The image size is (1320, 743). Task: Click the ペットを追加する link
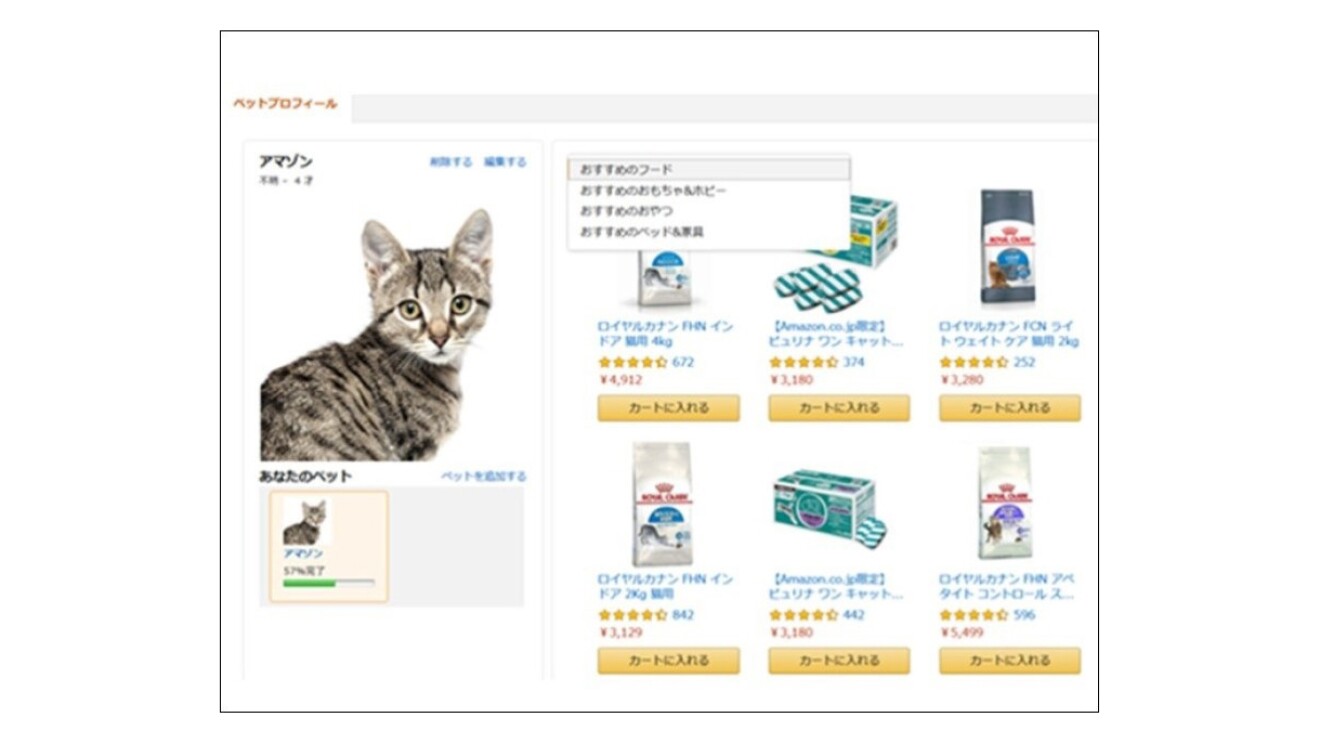[x=483, y=477]
